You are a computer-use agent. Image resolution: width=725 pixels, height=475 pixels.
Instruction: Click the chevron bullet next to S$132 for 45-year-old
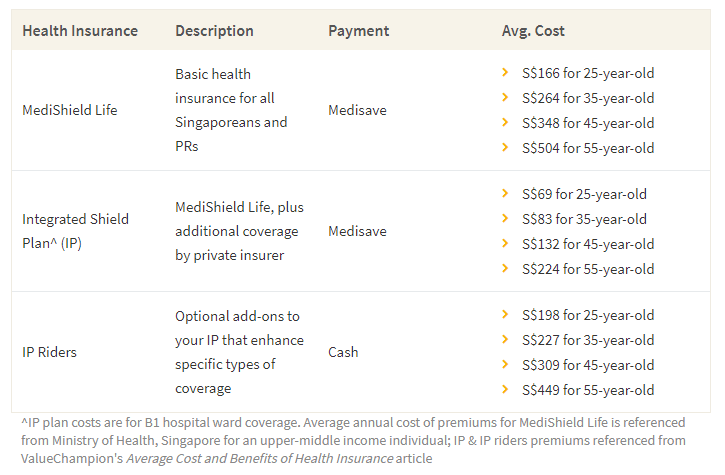506,244
